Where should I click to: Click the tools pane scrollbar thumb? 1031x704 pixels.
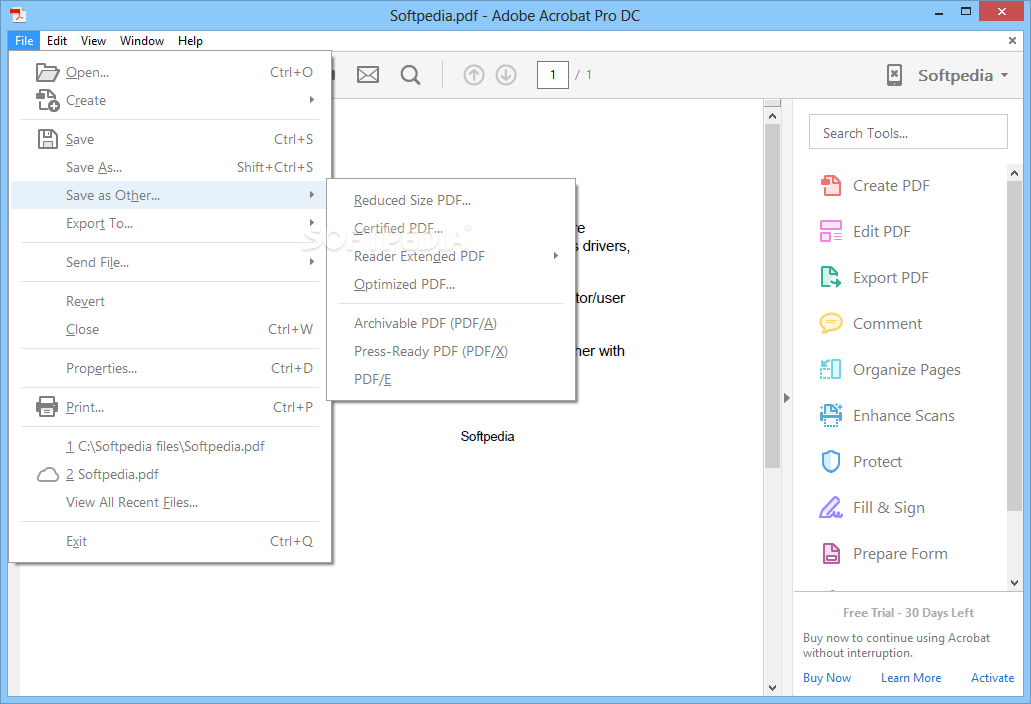[1014, 346]
